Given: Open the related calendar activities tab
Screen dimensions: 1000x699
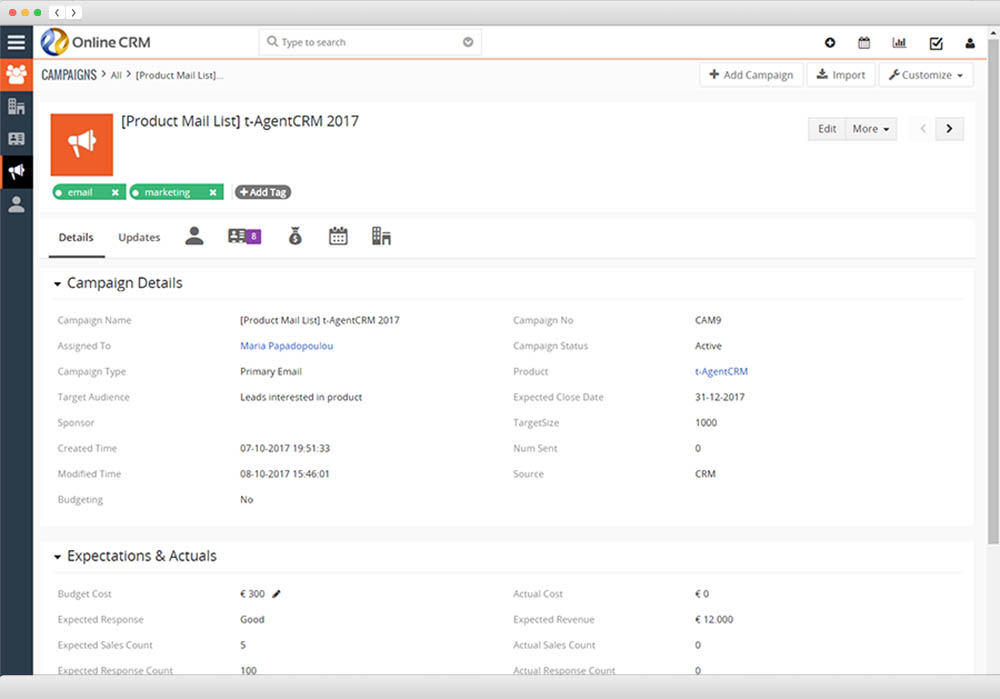Looking at the screenshot, I should (338, 237).
